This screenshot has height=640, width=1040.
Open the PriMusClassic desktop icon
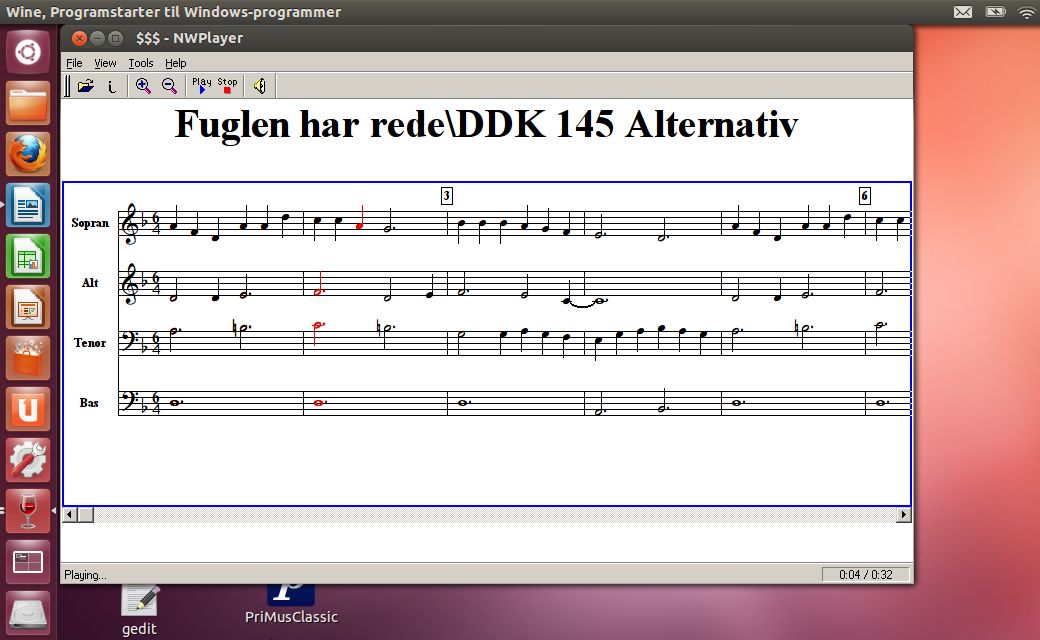[x=291, y=604]
